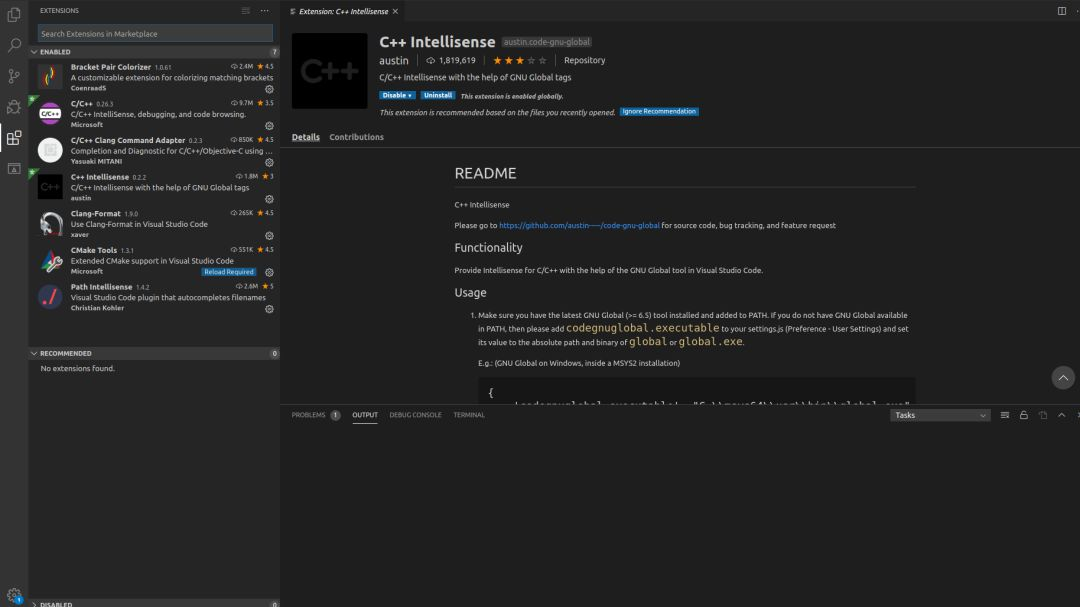Select C/C++ Clang Command Adapter entry
This screenshot has width=1080, height=607.
[154, 150]
